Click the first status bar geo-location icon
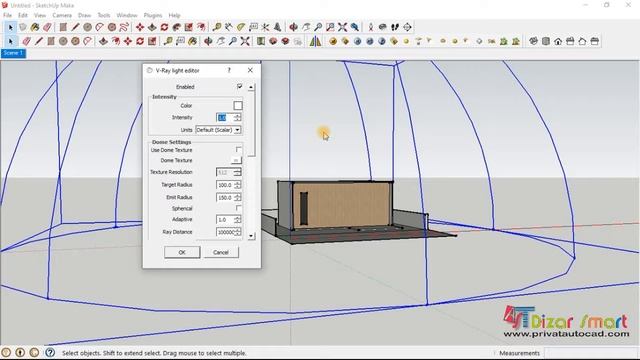Image resolution: width=640 pixels, height=360 pixels. (x=6, y=352)
